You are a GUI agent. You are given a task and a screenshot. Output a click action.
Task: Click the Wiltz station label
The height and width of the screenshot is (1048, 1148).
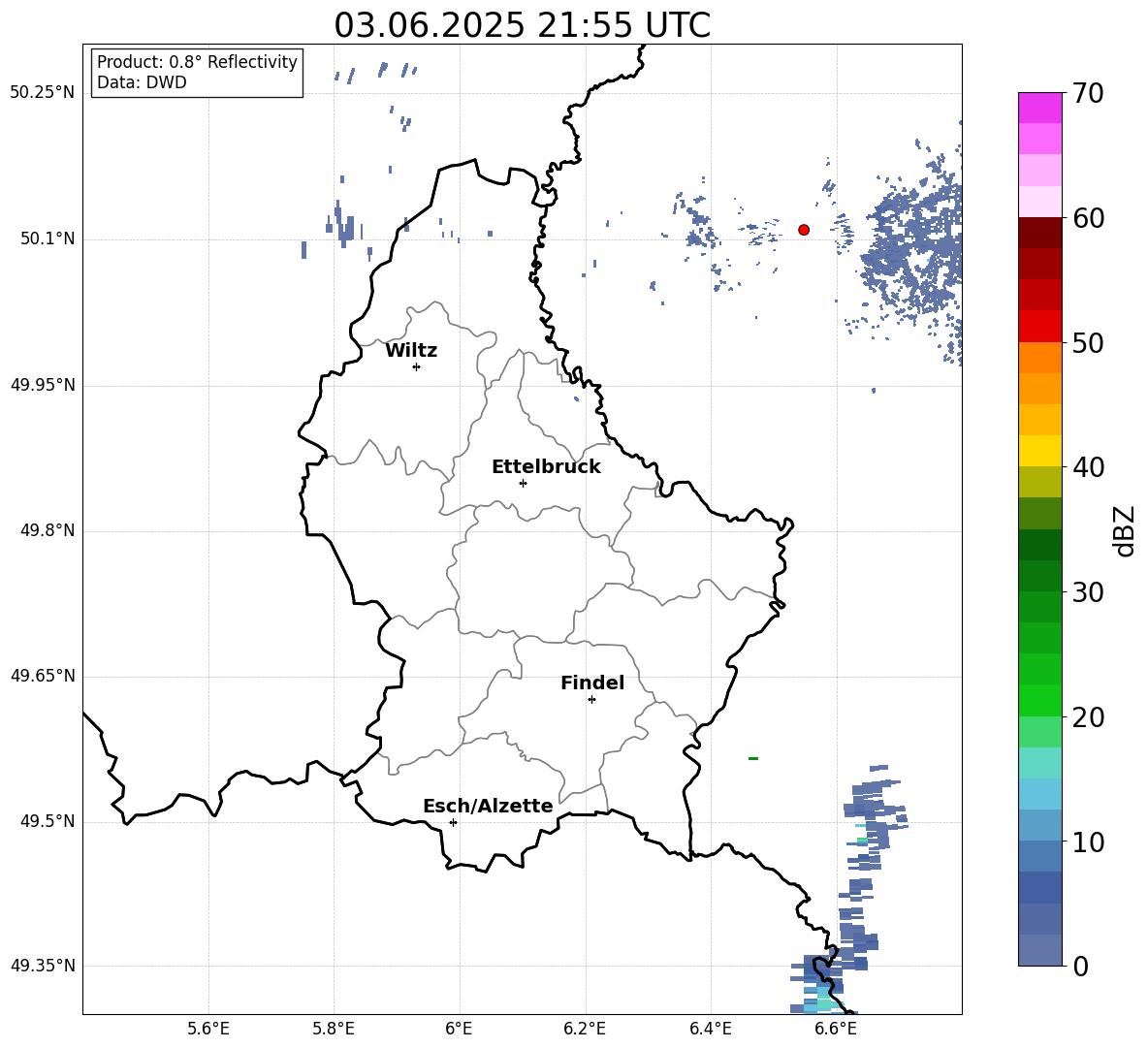pyautogui.click(x=411, y=351)
